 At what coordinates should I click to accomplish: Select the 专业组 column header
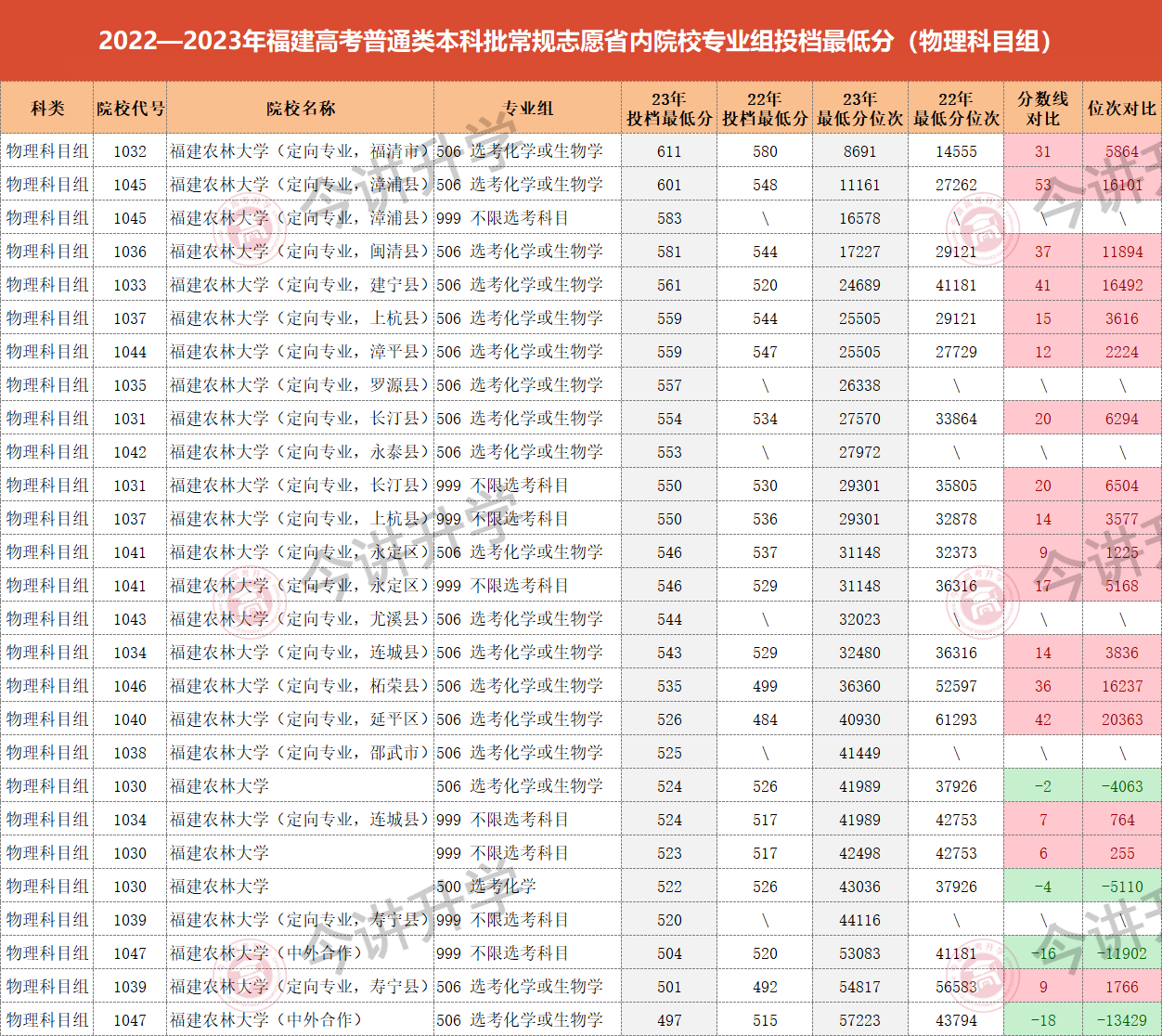click(x=528, y=109)
